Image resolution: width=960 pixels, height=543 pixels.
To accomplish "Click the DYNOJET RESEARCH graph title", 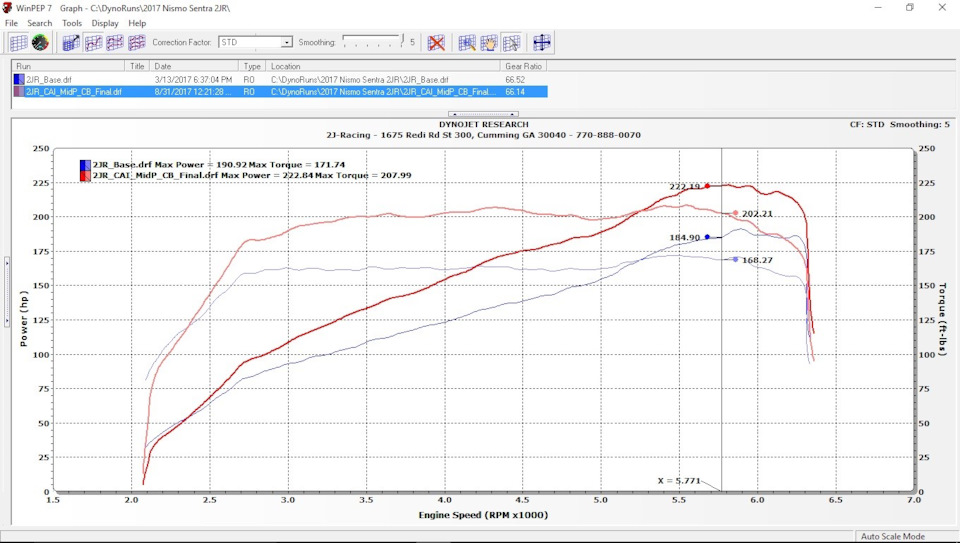I will (x=484, y=124).
